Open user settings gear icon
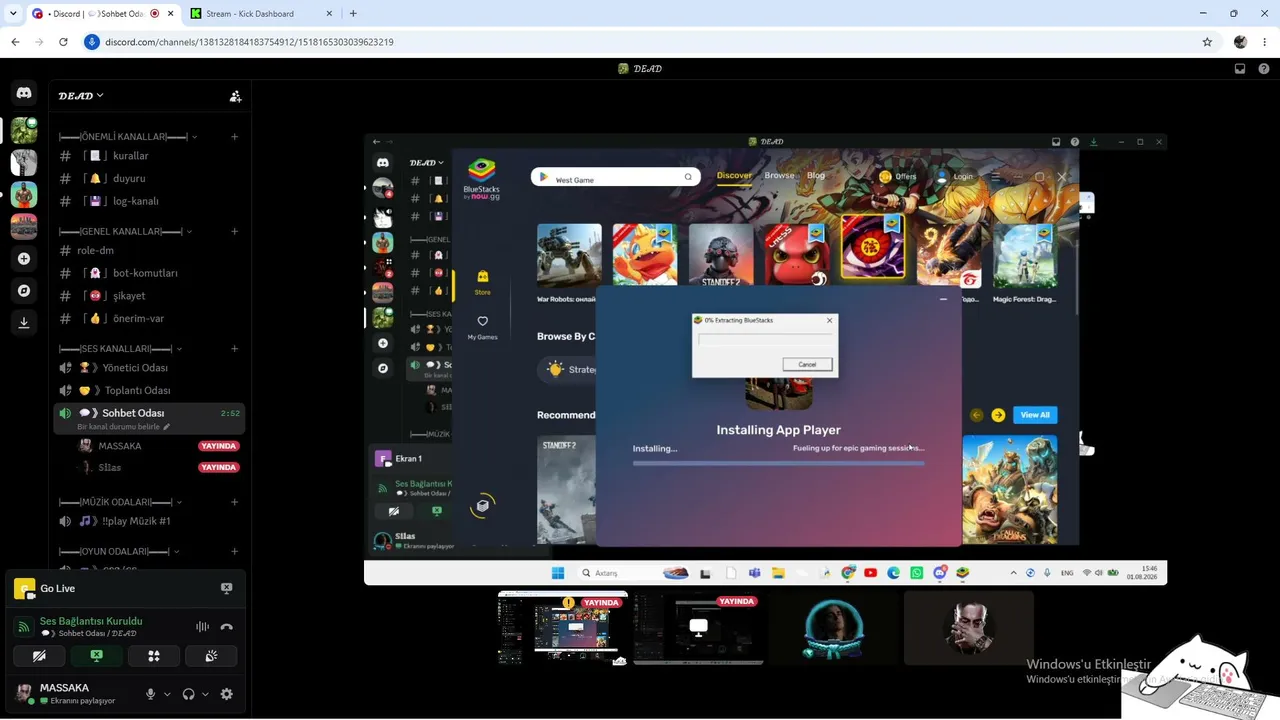The image size is (1280, 720). (x=227, y=694)
